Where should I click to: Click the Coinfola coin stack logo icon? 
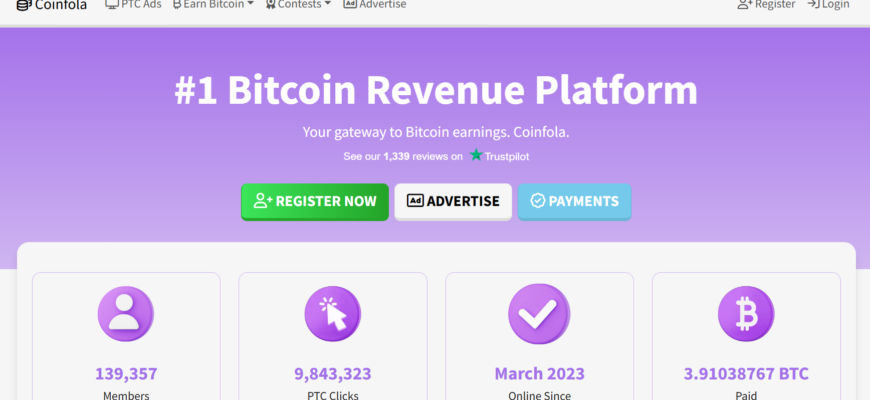24,5
